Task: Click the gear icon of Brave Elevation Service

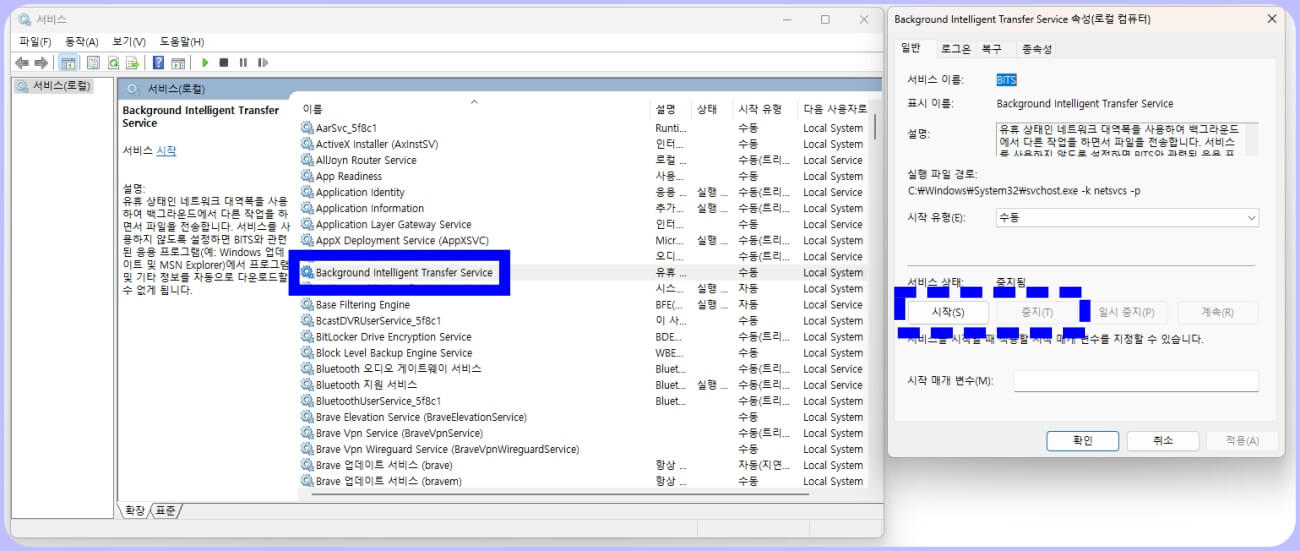Action: 307,416
